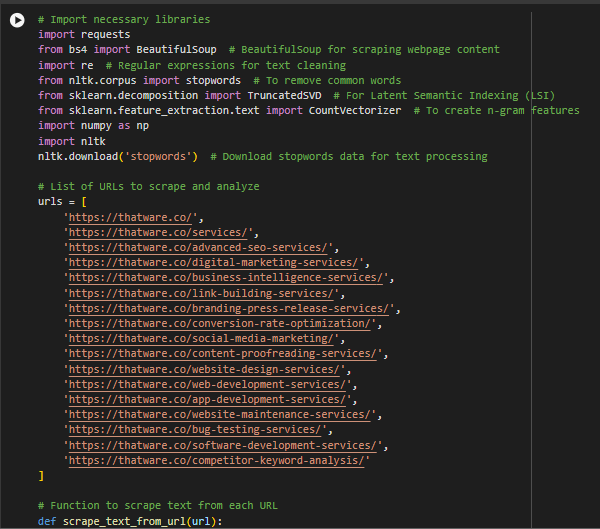The height and width of the screenshot is (529, 600).
Task: Click the 'For Latent Semantic Indexing (LSI)' comment
Action: pos(444,95)
